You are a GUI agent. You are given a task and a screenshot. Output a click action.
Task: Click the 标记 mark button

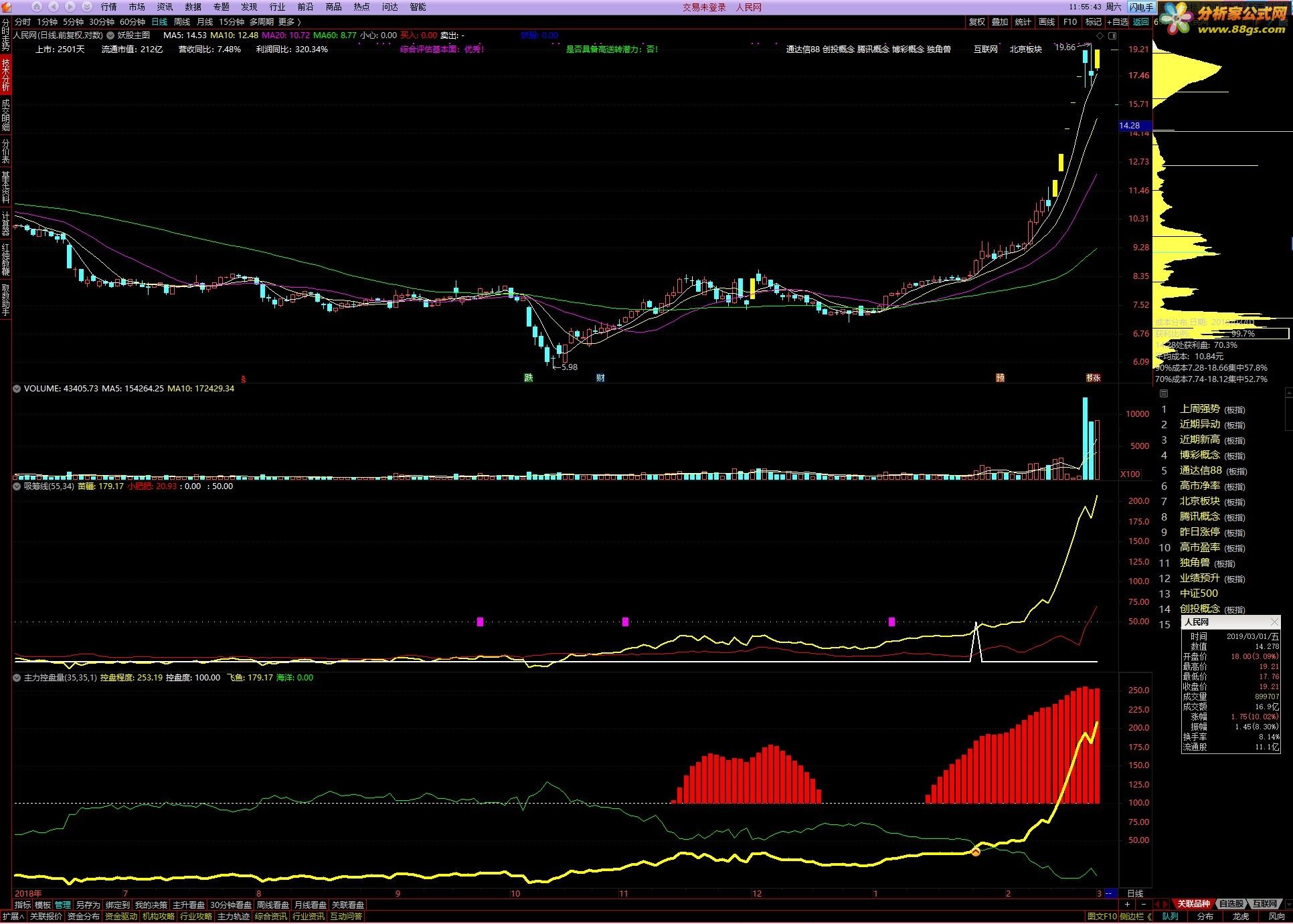pyautogui.click(x=1093, y=22)
